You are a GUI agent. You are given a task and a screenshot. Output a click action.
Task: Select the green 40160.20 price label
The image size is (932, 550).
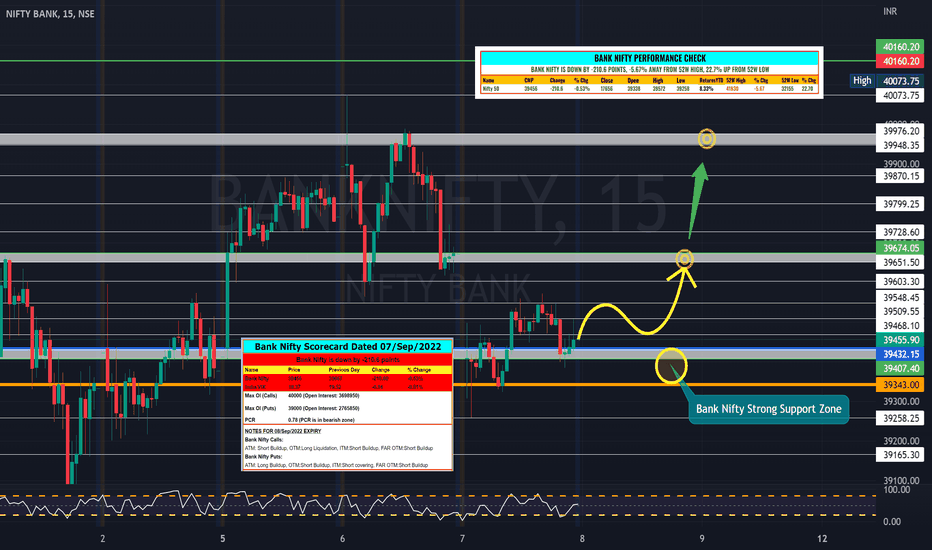pyautogui.click(x=900, y=46)
